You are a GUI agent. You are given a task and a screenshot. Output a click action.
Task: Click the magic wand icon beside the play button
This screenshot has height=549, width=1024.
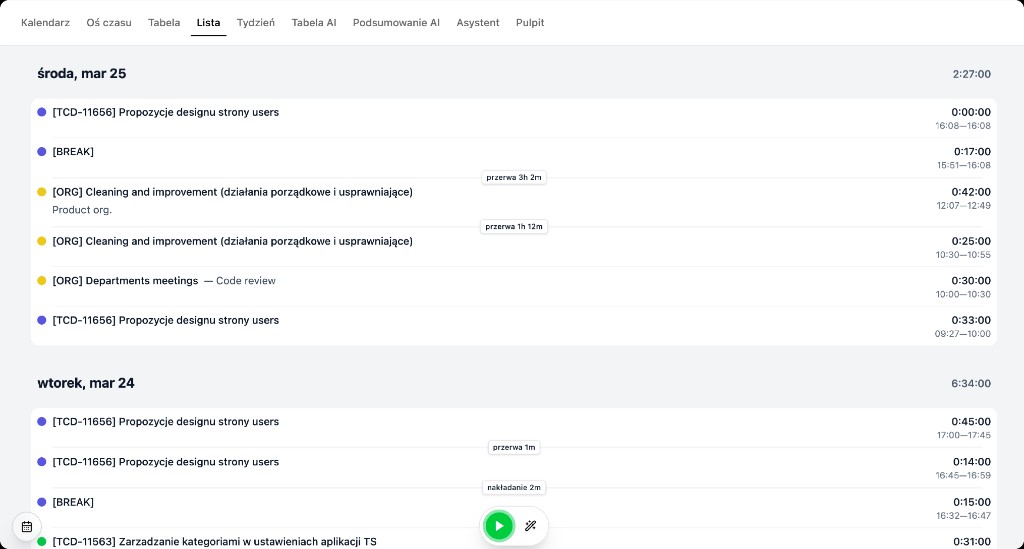coord(531,526)
